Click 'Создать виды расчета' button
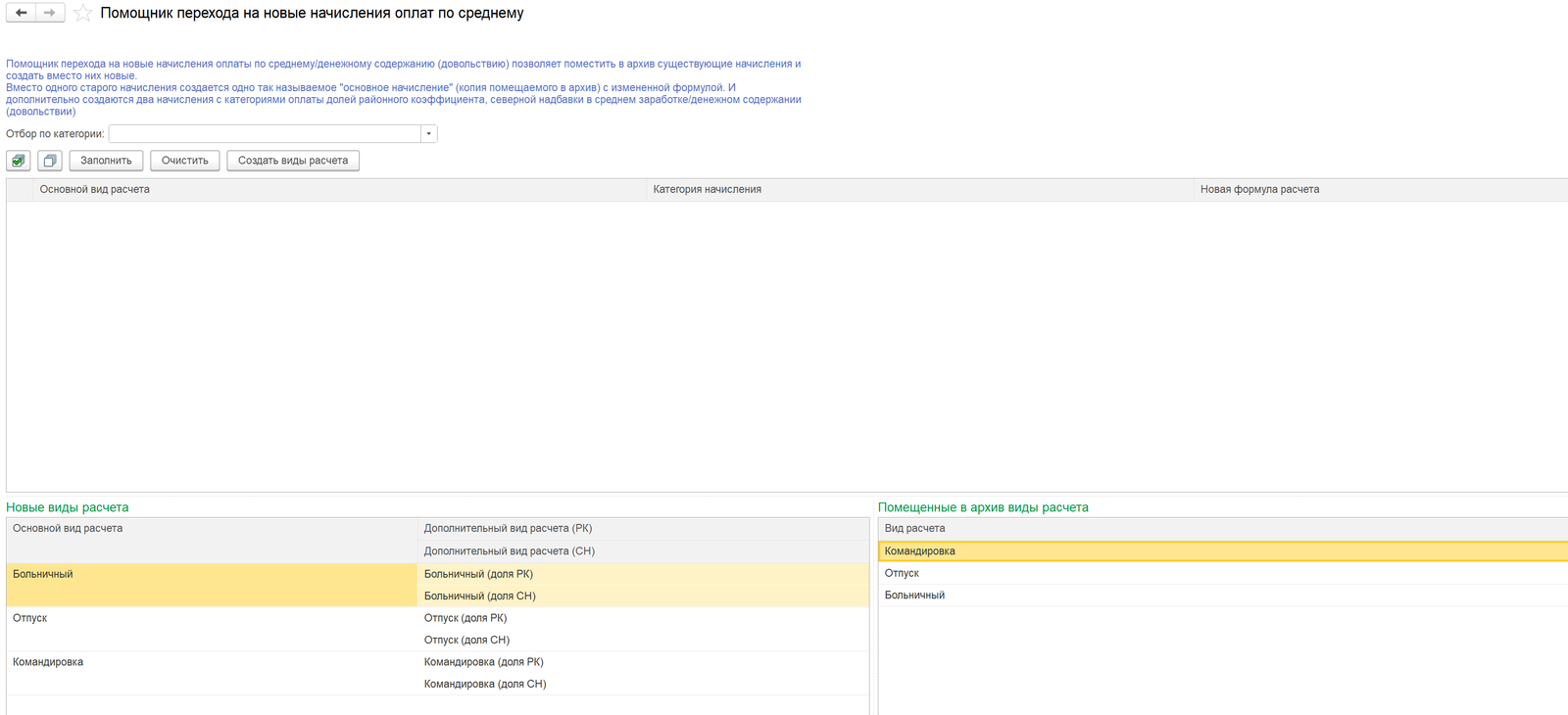The height and width of the screenshot is (715, 1568). pyautogui.click(x=293, y=161)
